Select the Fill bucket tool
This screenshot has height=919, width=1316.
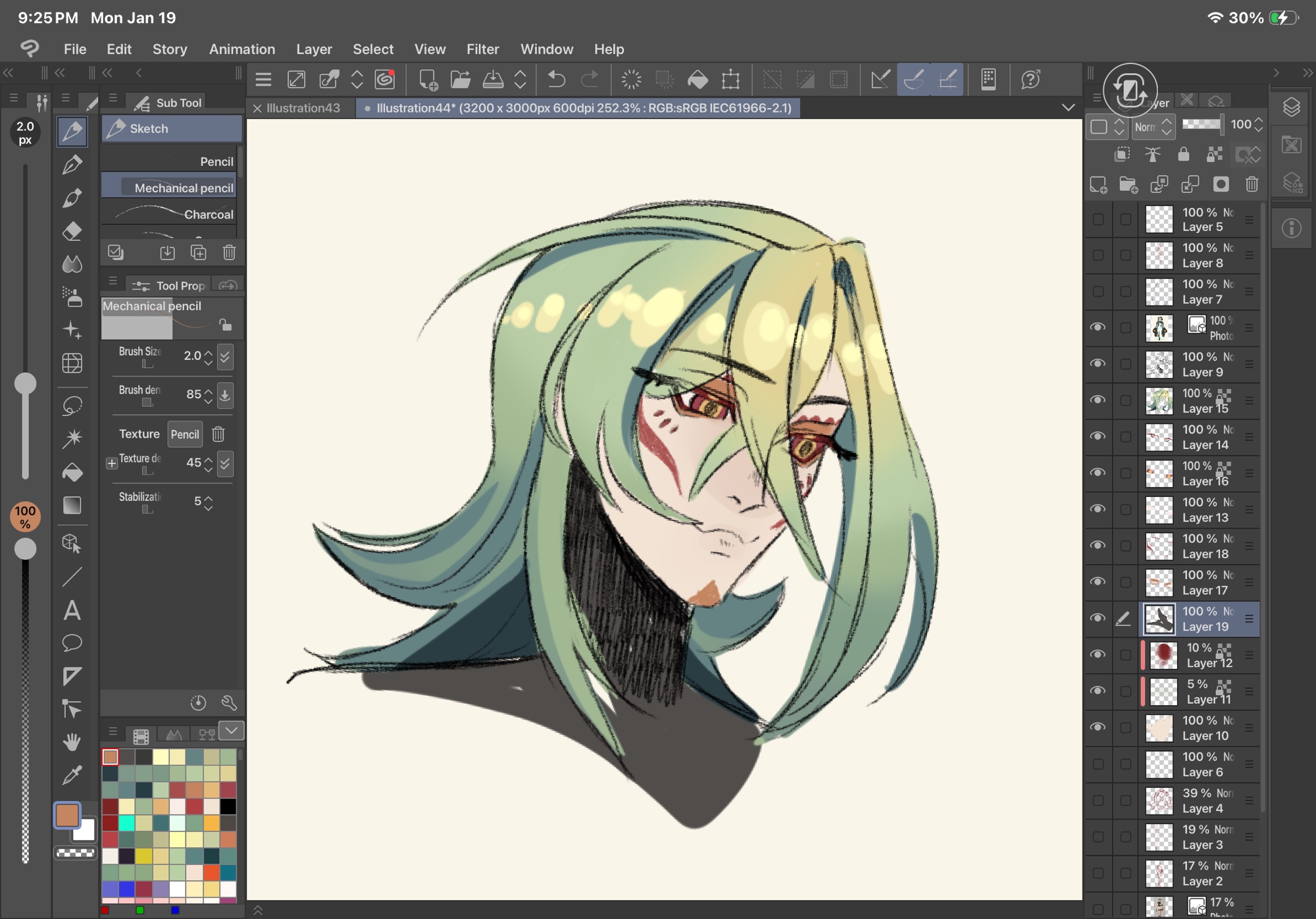point(72,472)
